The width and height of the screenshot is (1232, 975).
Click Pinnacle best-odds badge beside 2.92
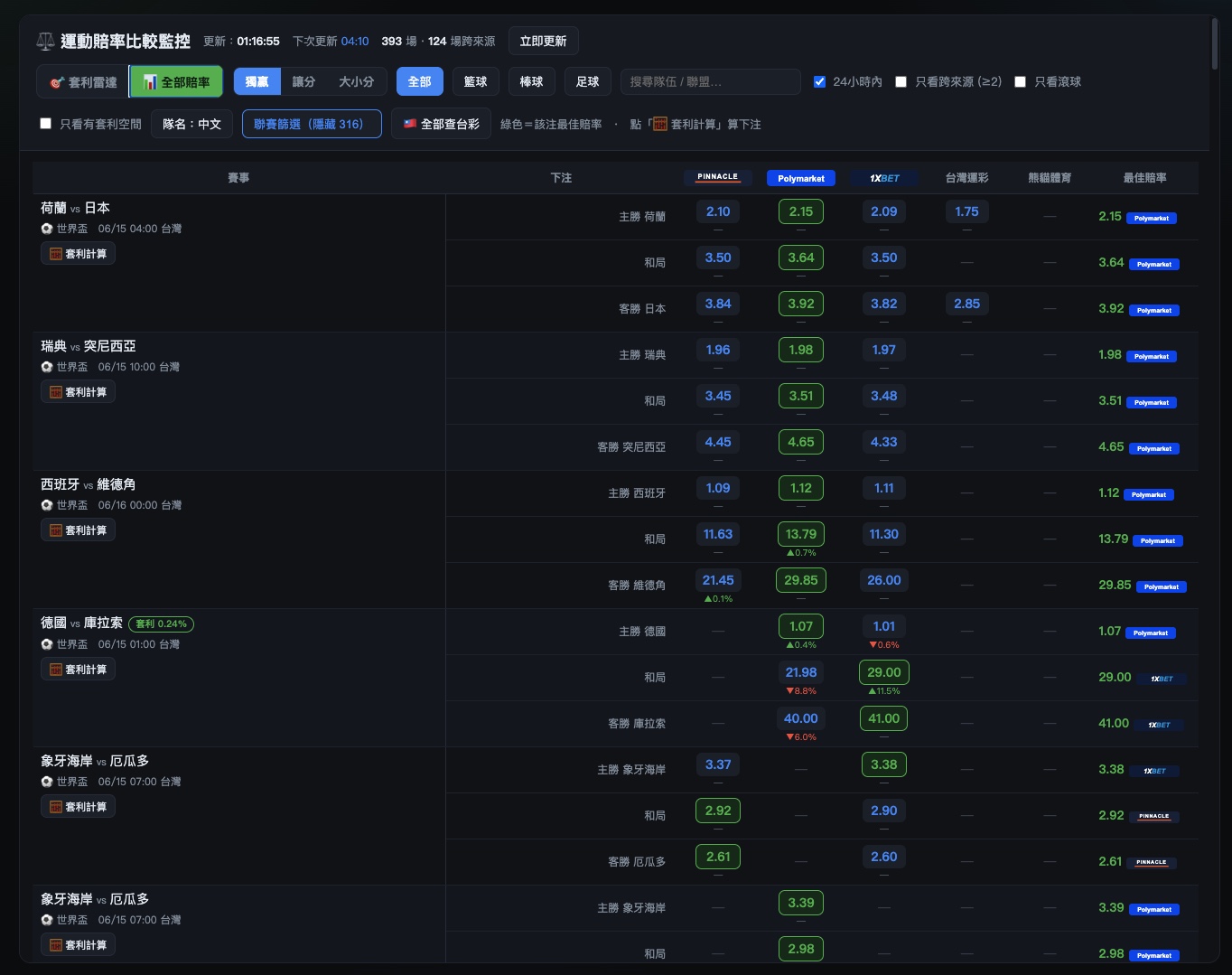(1153, 817)
